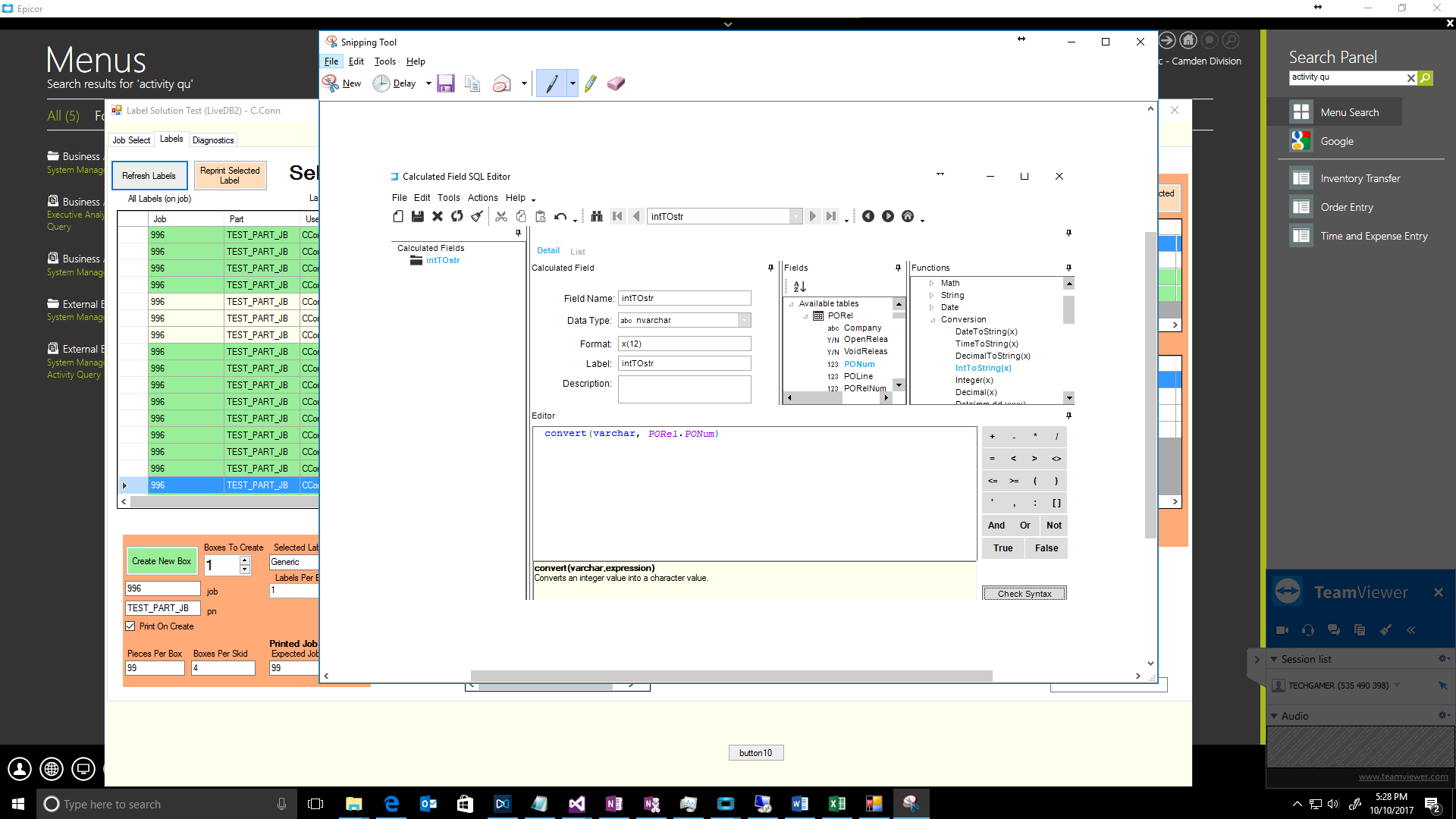
Task: Click the Refresh icon in SQL Editor toolbar
Action: [x=457, y=216]
